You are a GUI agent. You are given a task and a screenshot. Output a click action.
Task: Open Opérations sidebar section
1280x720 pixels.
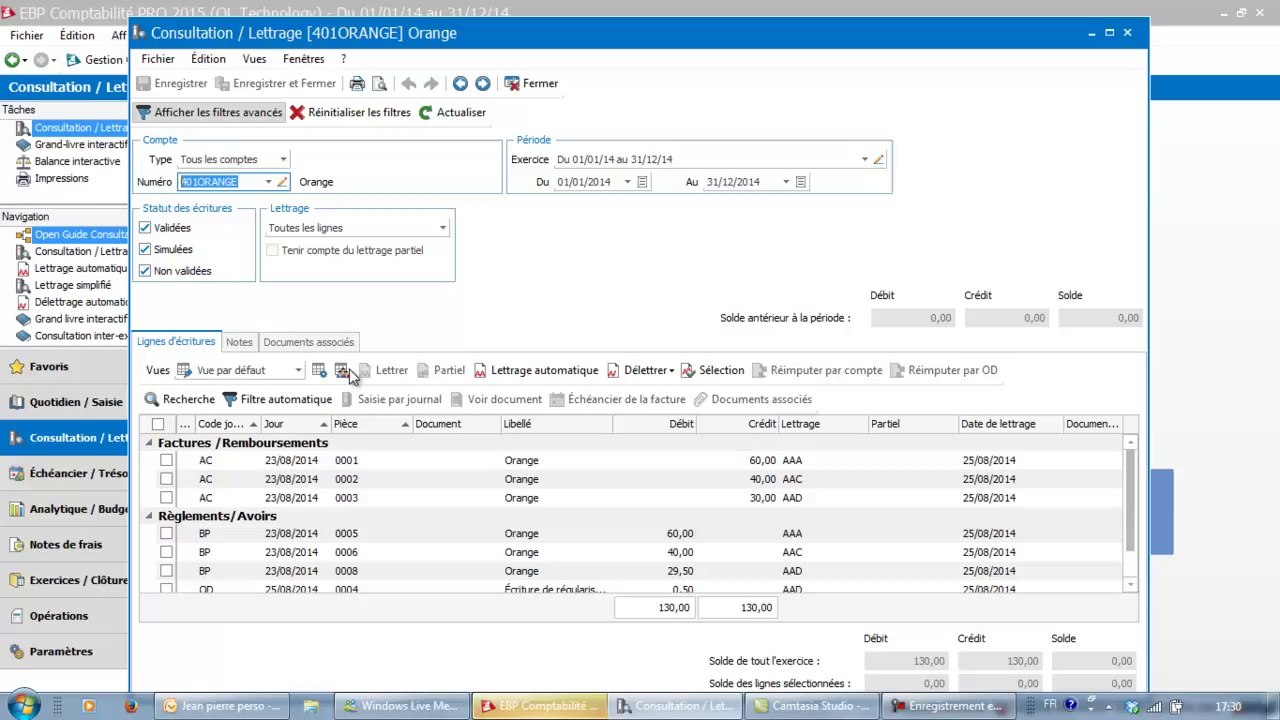[64, 616]
